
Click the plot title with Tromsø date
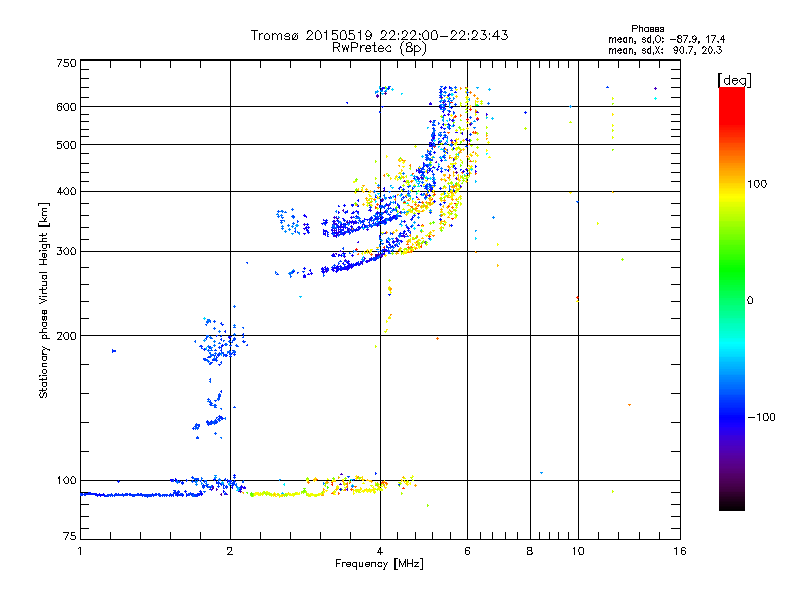pyautogui.click(x=379, y=35)
